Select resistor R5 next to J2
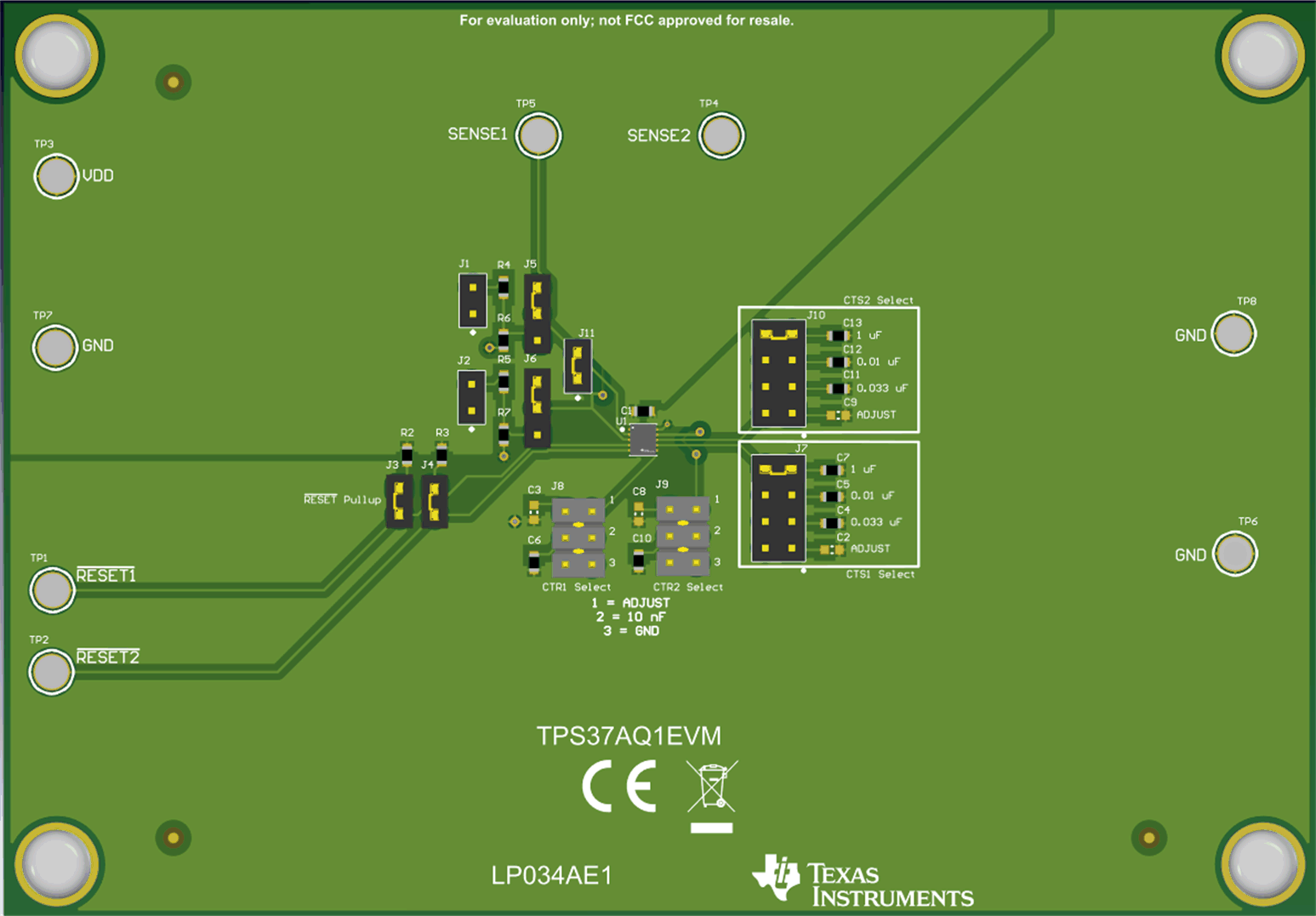The width and height of the screenshot is (1316, 916). pyautogui.click(x=504, y=381)
